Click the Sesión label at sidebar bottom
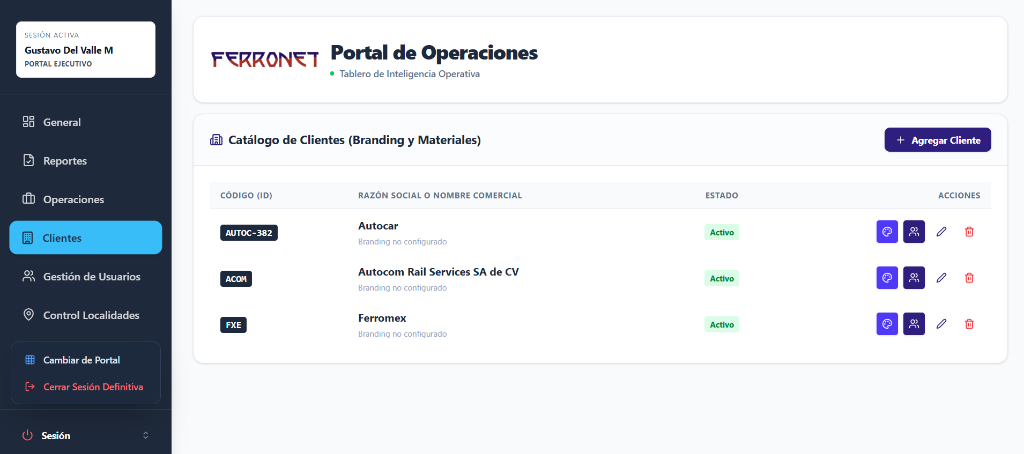The width and height of the screenshot is (1024, 454). click(x=56, y=436)
